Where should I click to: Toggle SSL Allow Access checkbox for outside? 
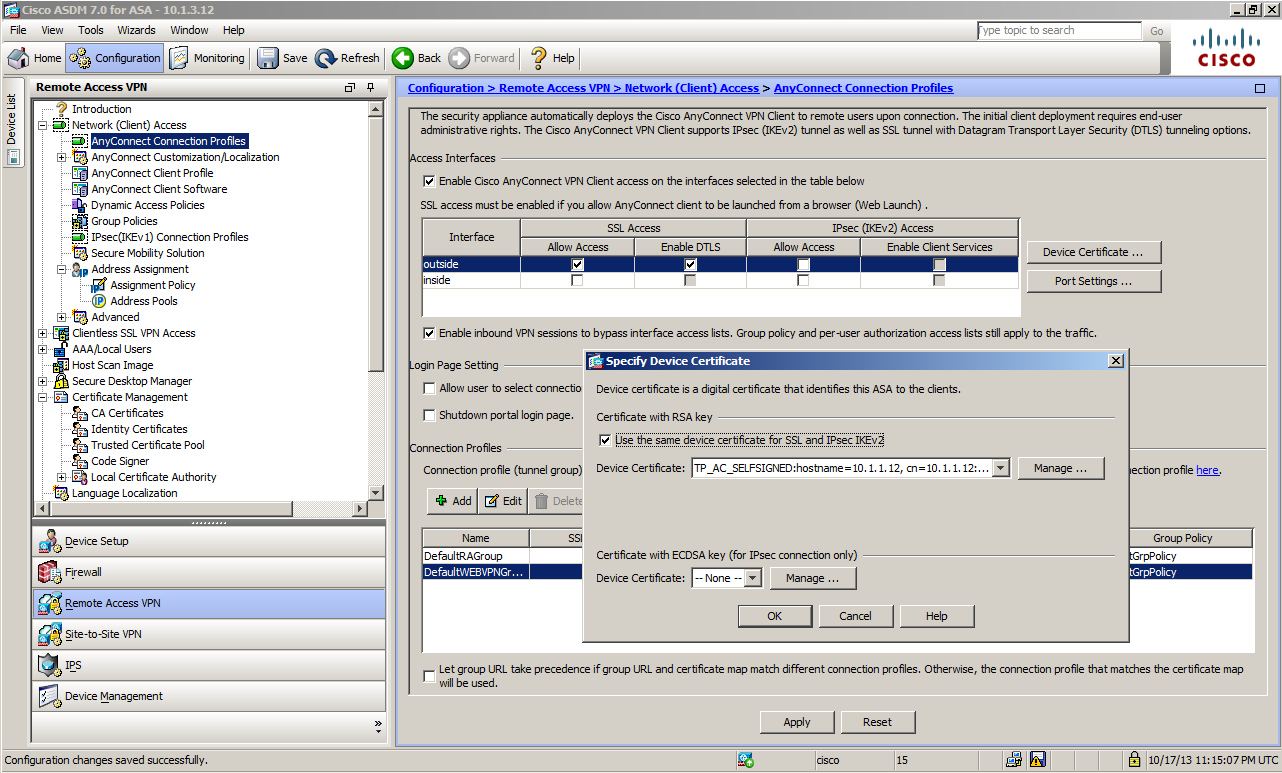577,264
